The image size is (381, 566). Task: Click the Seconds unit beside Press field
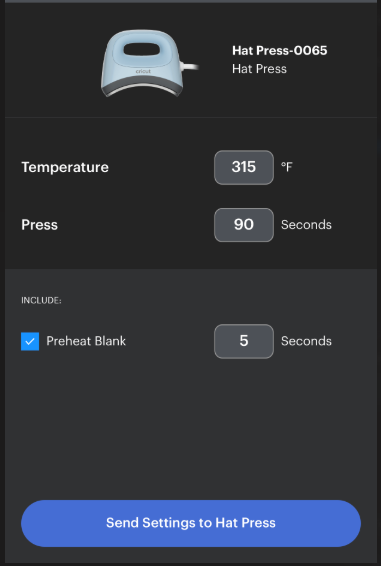tap(306, 225)
